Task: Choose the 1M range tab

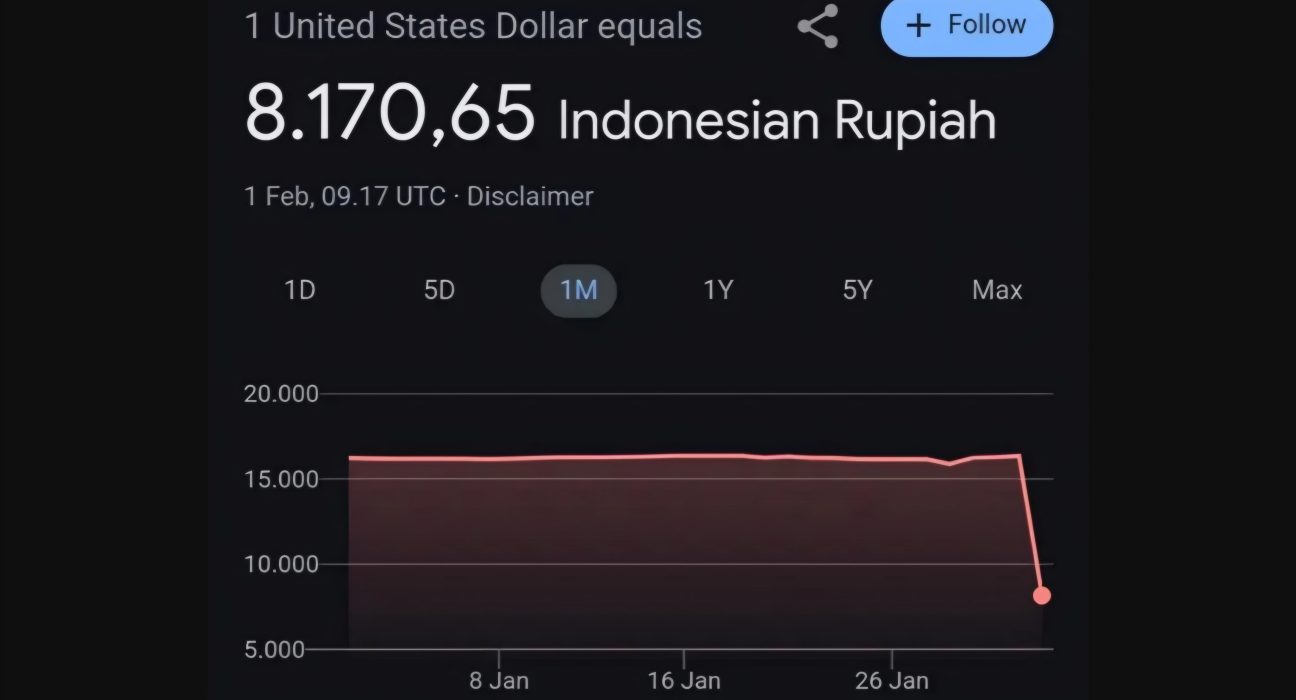Action: [x=578, y=290]
